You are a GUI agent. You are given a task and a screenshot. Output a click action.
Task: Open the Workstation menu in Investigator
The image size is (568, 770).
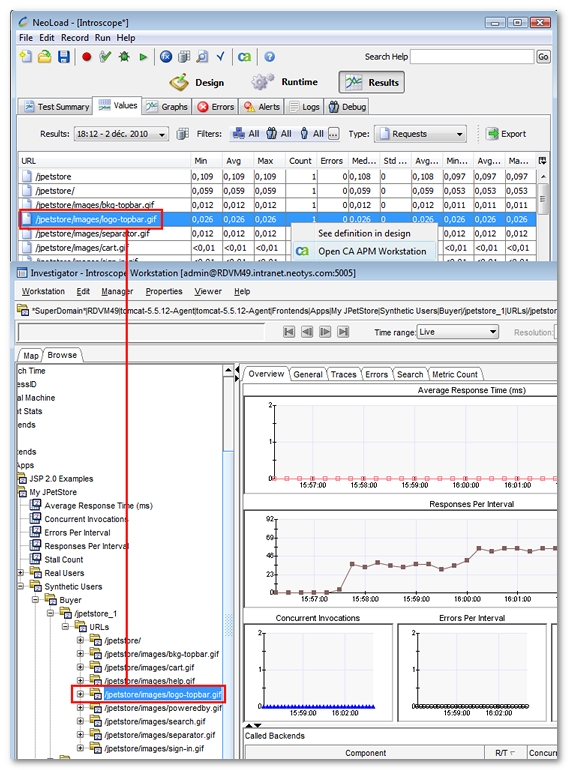[43, 291]
